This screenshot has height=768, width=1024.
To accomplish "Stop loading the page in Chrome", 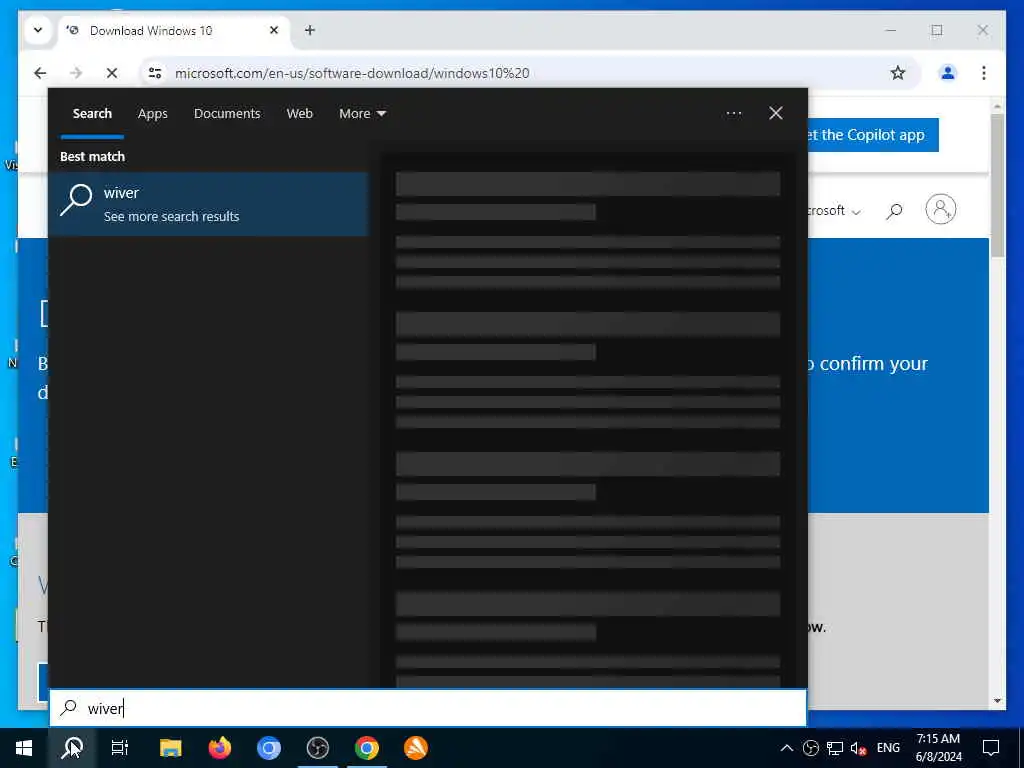I will coord(112,73).
